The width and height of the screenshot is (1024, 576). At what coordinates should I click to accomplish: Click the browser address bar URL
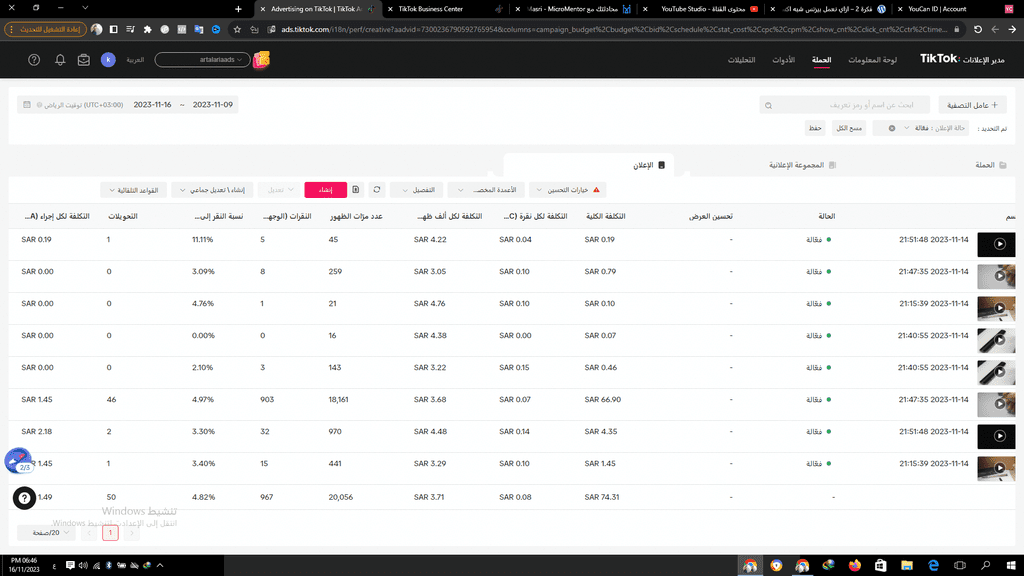pyautogui.click(x=614, y=29)
